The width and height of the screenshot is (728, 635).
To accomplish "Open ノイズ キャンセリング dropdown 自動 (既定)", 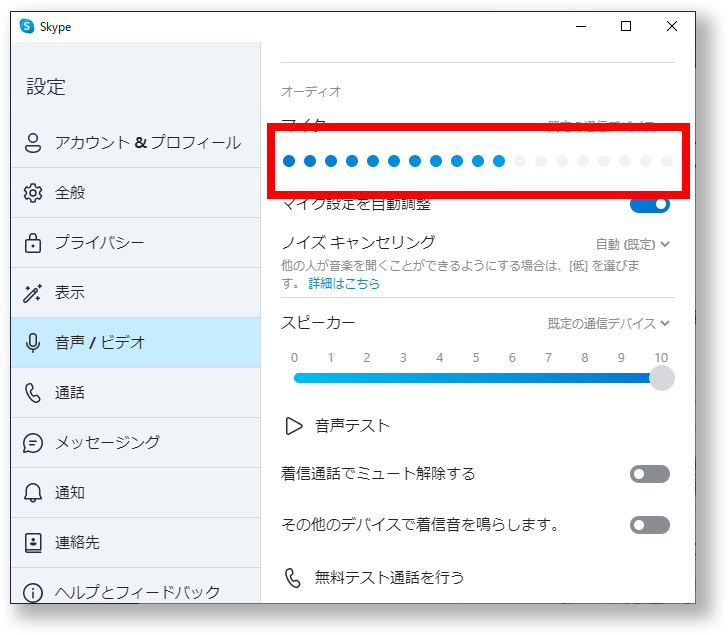I will (632, 244).
